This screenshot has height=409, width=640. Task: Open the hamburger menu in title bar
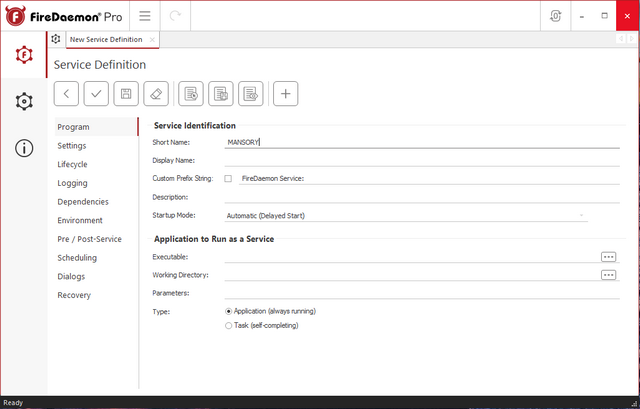click(x=145, y=17)
